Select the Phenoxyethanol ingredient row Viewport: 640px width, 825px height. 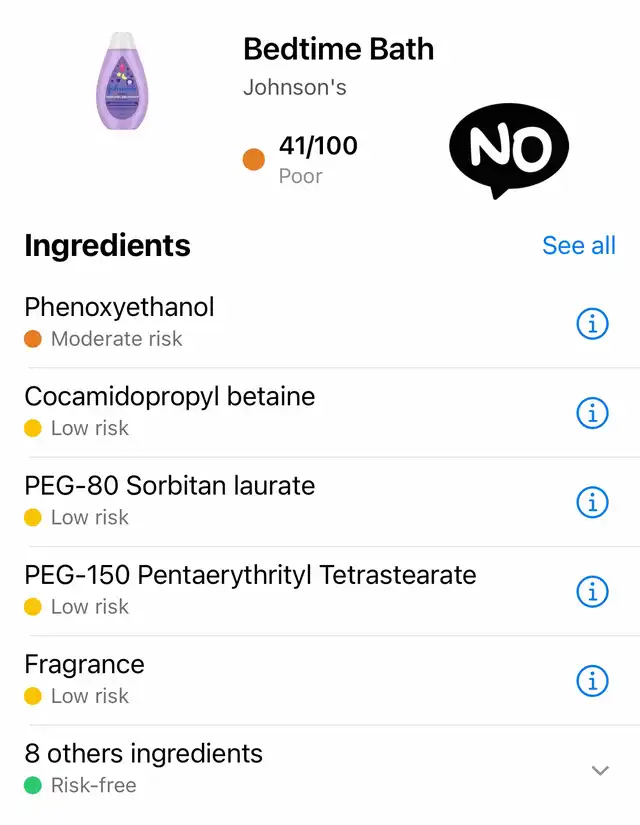click(x=120, y=308)
